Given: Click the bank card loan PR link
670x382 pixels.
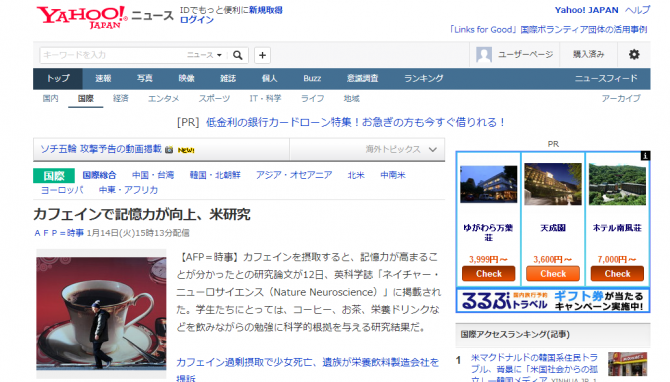Looking at the screenshot, I should [x=356, y=122].
